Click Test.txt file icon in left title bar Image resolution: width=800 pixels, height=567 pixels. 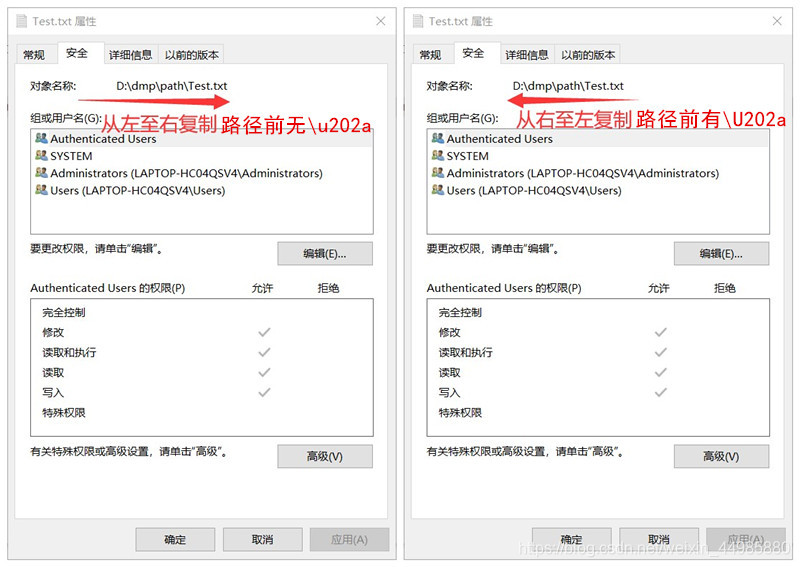[21, 21]
